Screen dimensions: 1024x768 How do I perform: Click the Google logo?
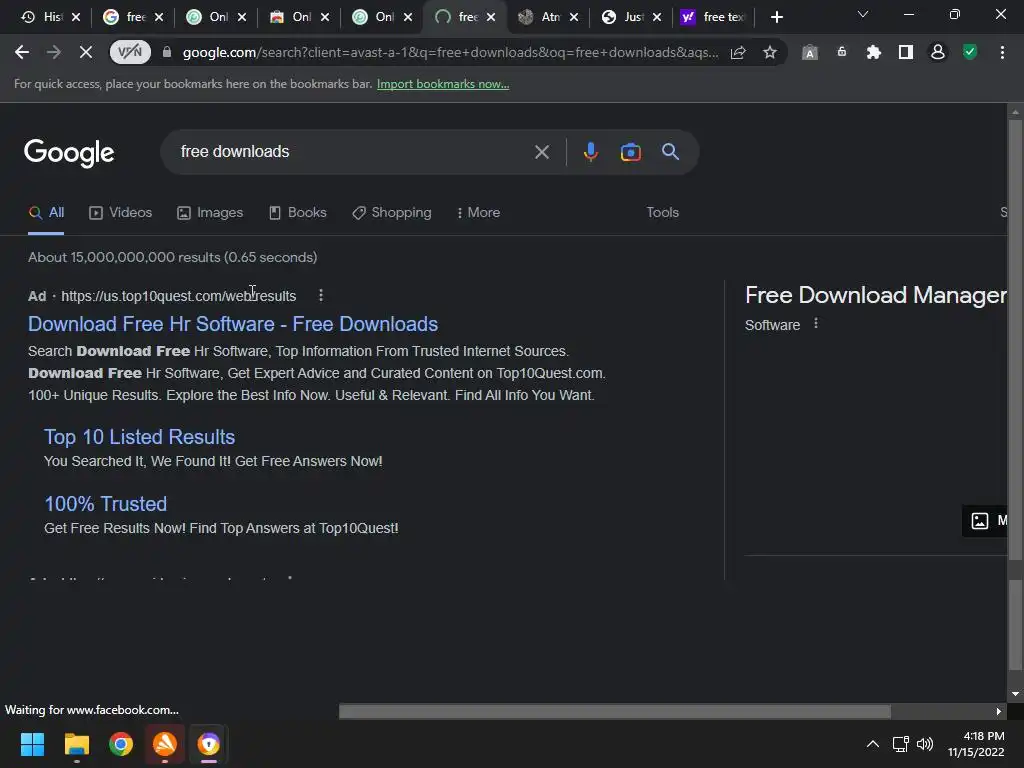pos(69,152)
